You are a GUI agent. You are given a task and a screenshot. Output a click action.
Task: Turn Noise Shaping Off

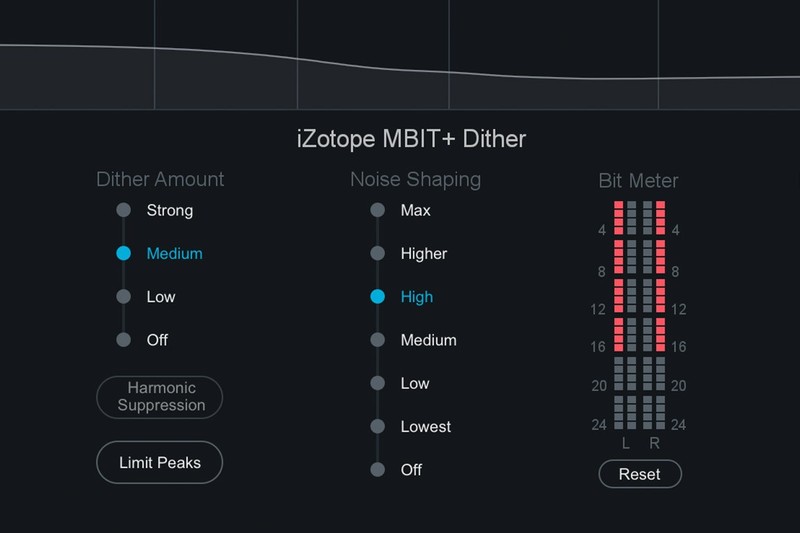click(x=377, y=470)
